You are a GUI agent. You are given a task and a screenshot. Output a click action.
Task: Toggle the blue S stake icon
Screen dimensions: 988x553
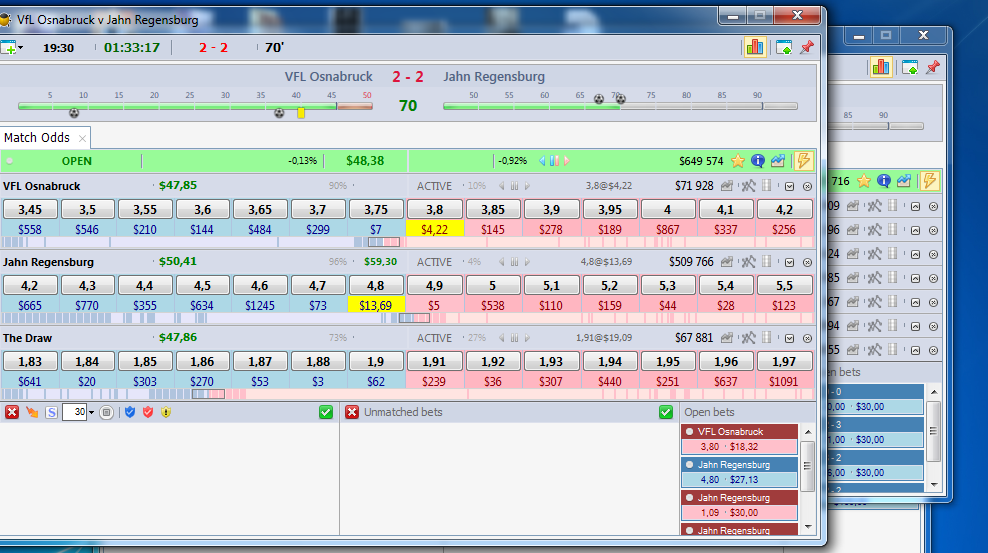click(x=52, y=413)
